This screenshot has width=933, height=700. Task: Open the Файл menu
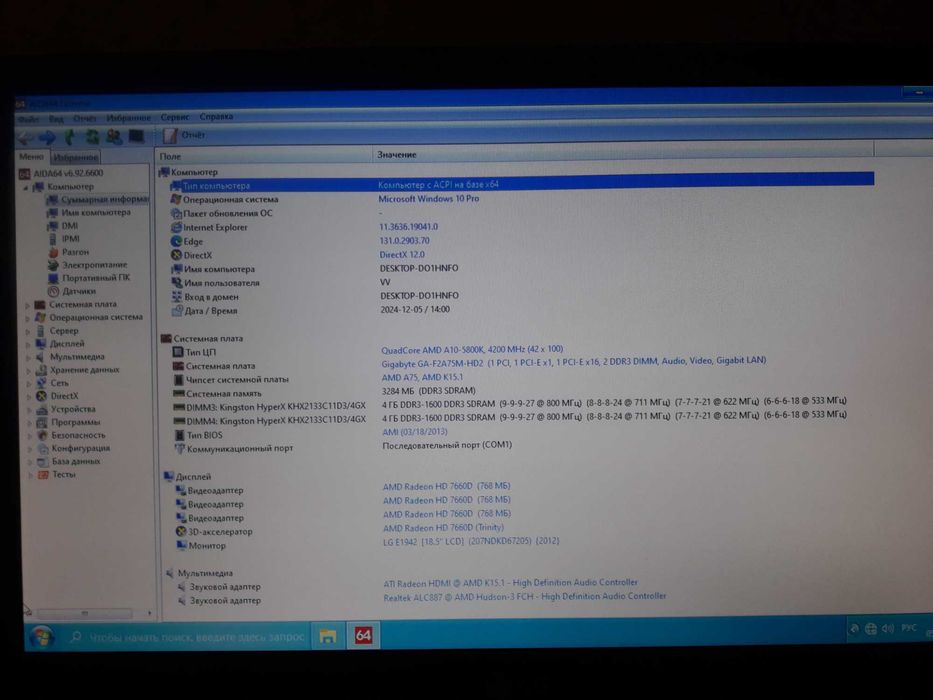(28, 118)
